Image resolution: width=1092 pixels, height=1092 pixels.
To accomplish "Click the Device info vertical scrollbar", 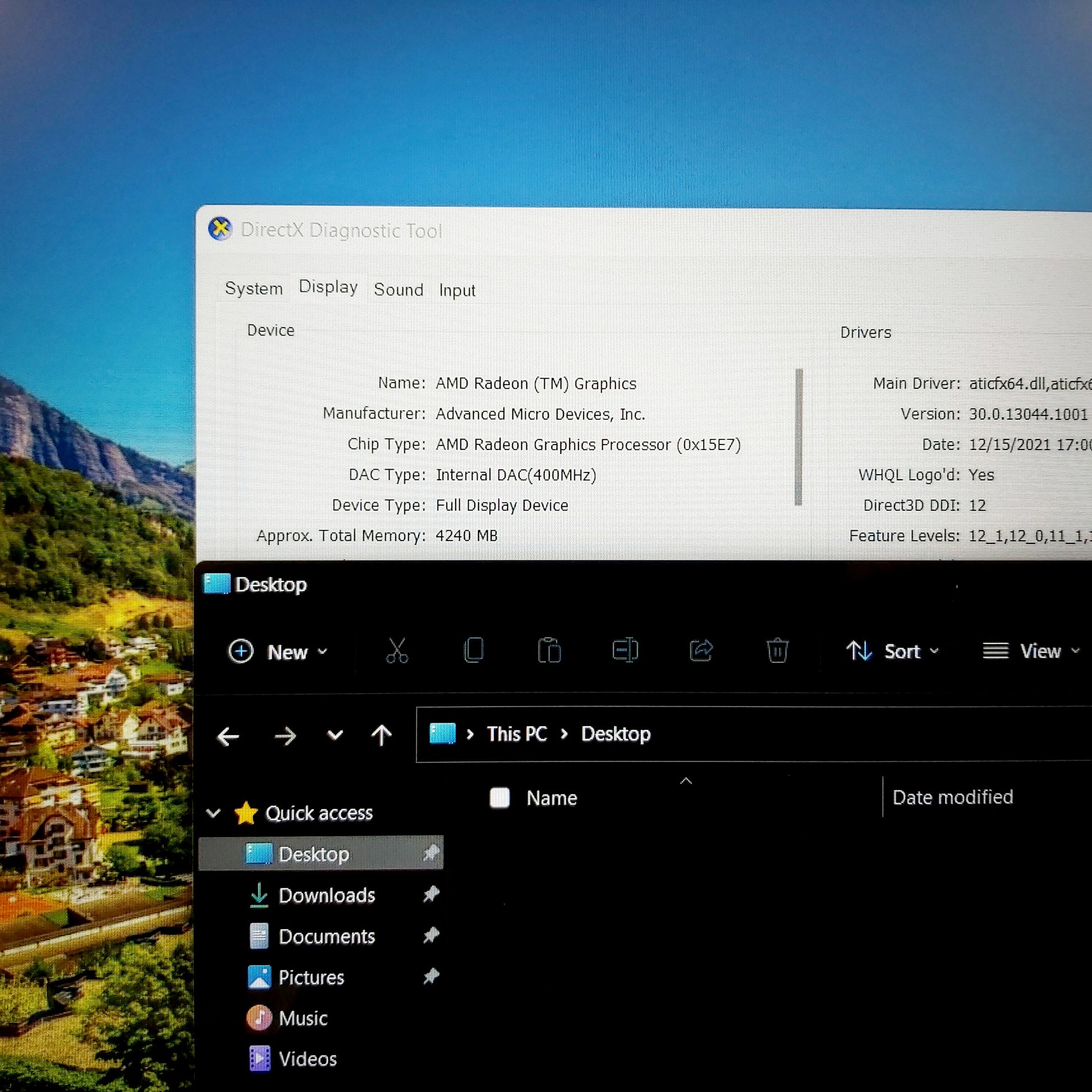I will (x=799, y=437).
